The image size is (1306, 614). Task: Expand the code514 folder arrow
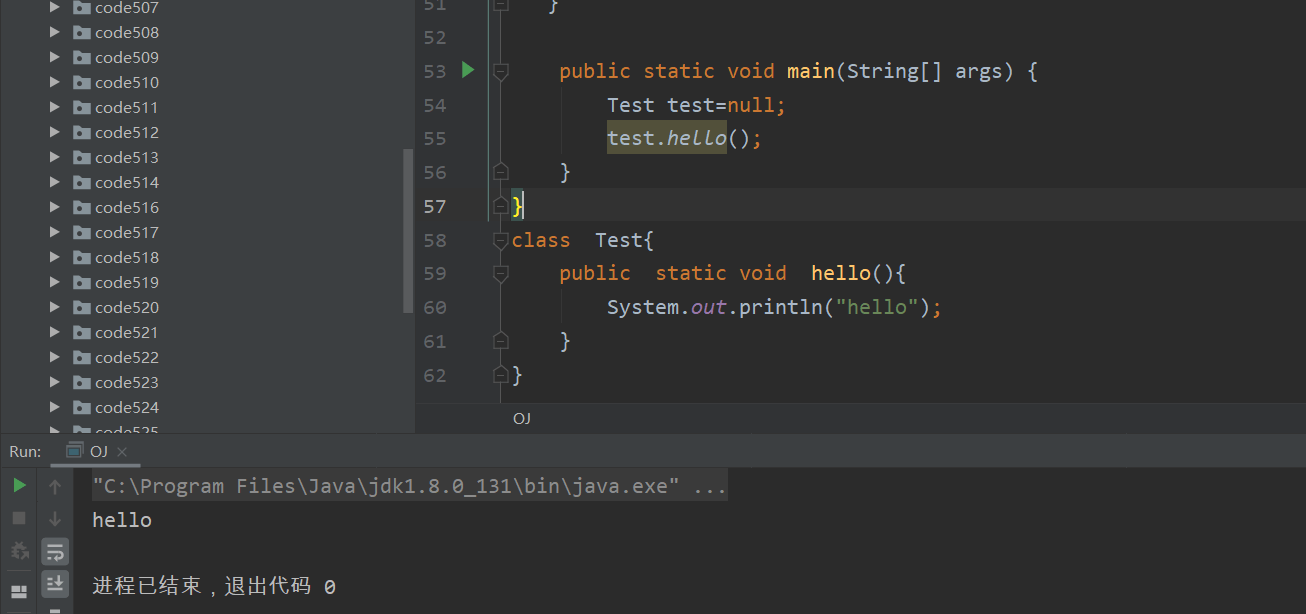coord(55,182)
